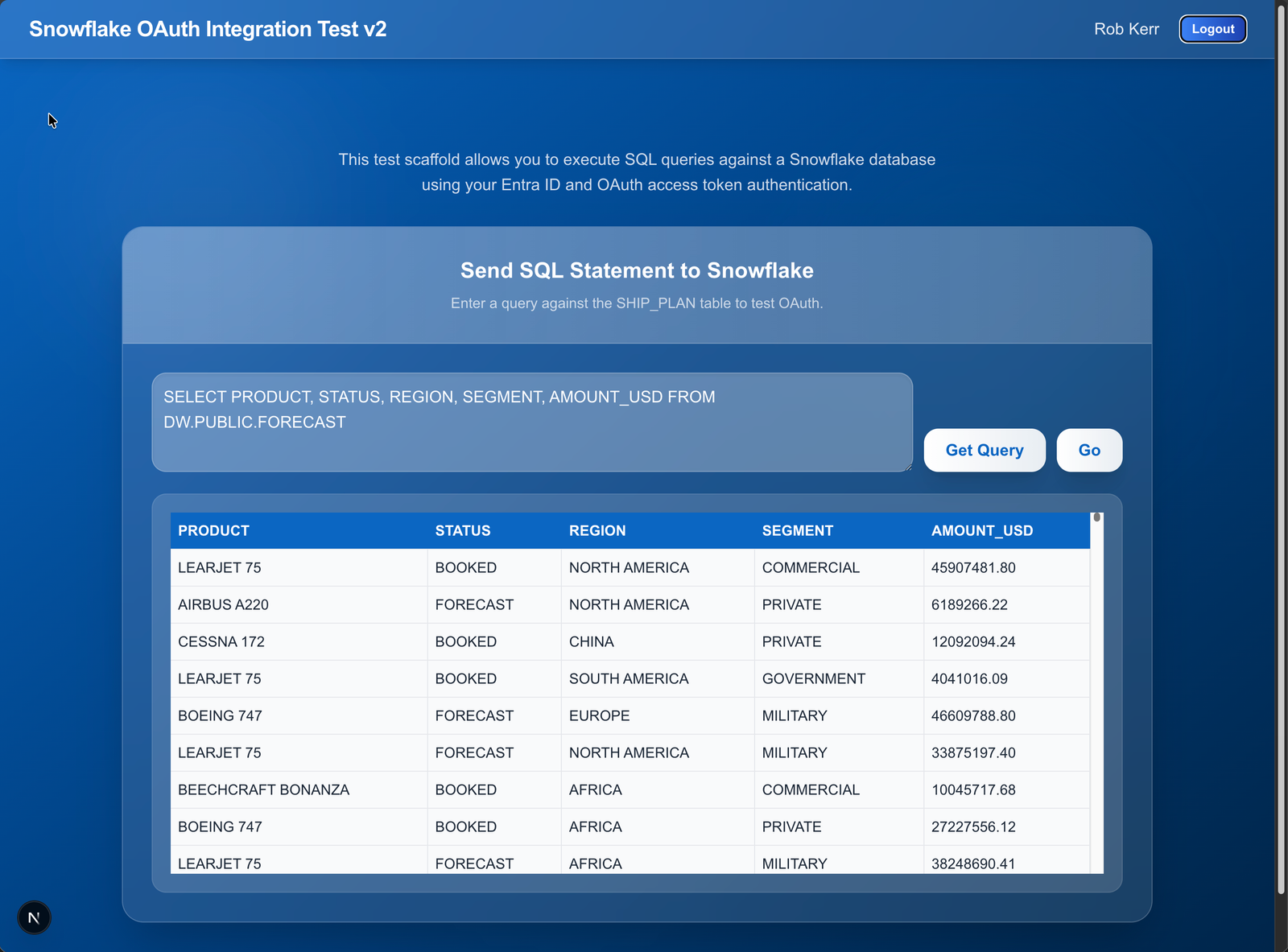Image resolution: width=1288 pixels, height=952 pixels.
Task: Open the Next.js dev tools indicator
Action: click(34, 917)
